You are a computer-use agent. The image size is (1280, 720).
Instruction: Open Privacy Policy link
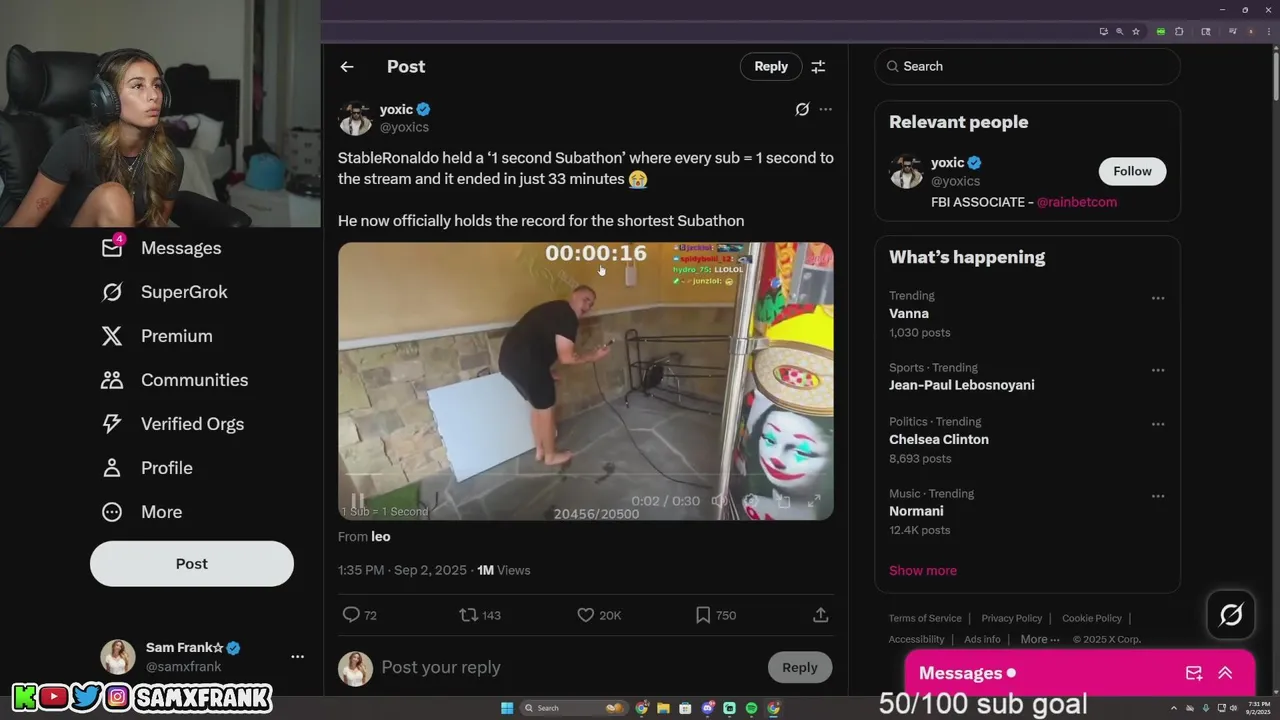pyautogui.click(x=1012, y=618)
